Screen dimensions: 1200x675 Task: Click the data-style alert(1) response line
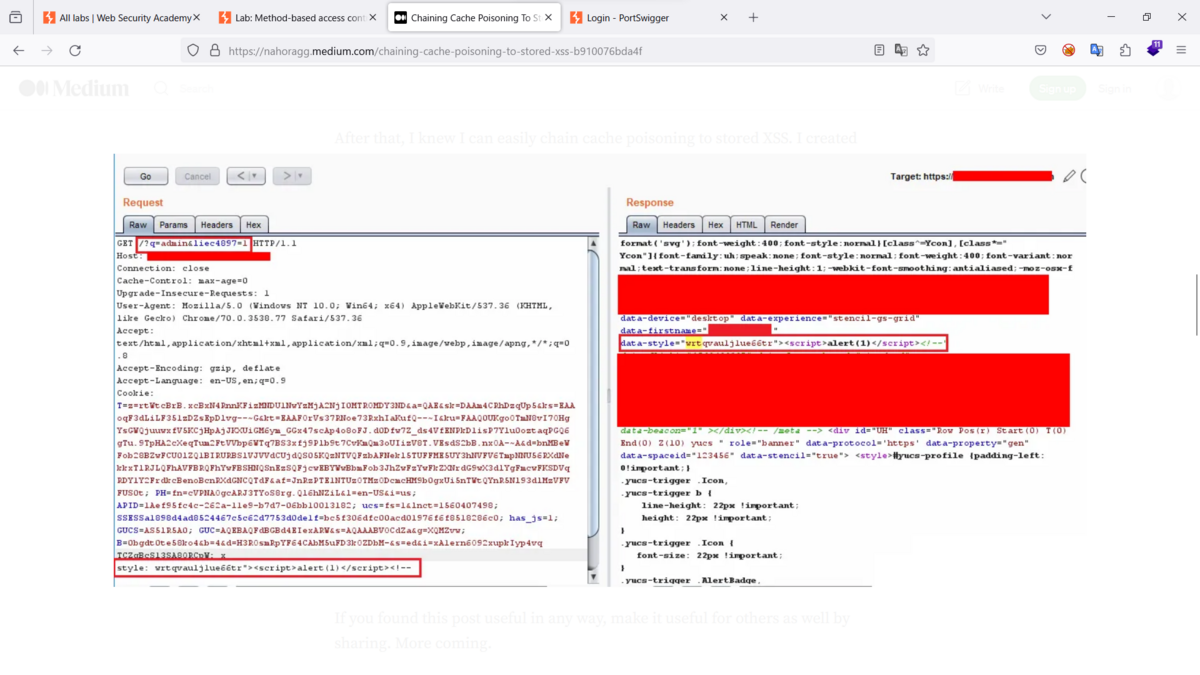(783, 343)
